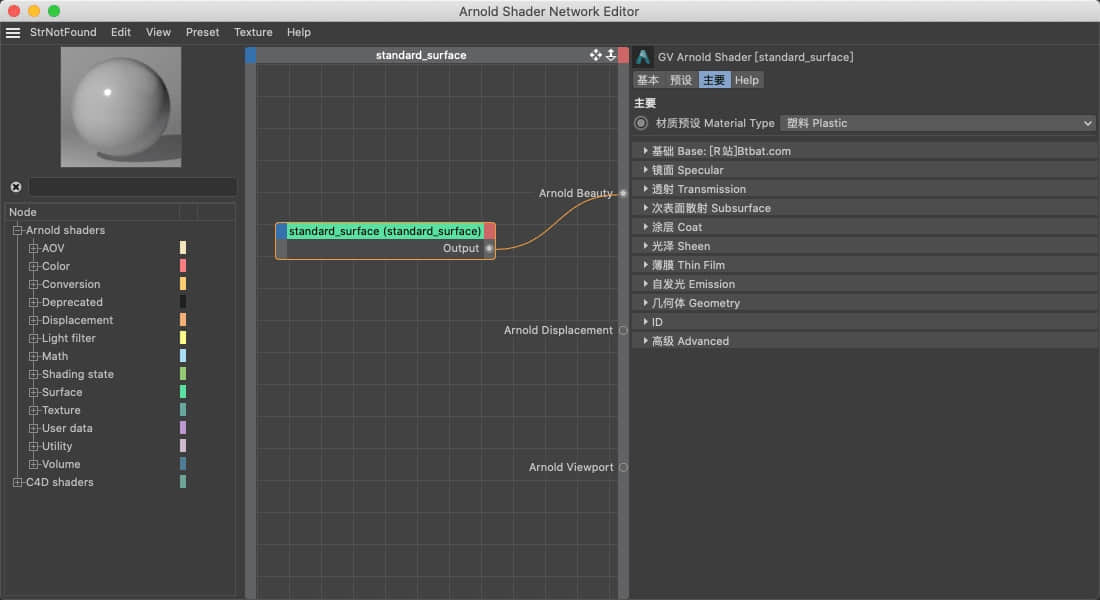Toggle the Material Type radio button
This screenshot has height=600, width=1100.
[641, 123]
